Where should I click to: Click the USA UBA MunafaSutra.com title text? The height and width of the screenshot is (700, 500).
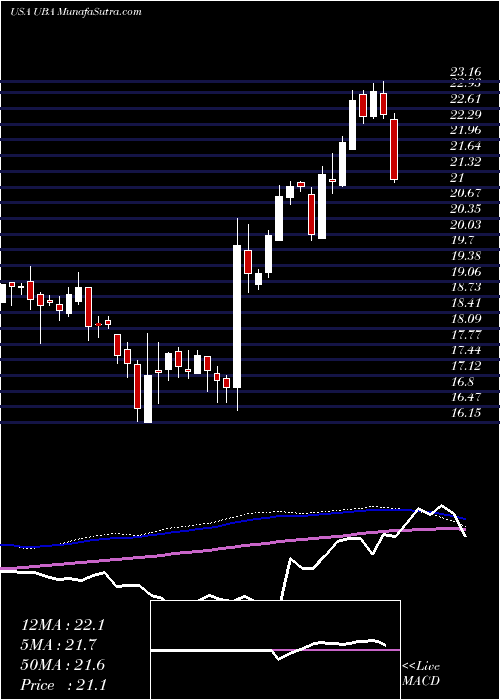click(x=75, y=12)
